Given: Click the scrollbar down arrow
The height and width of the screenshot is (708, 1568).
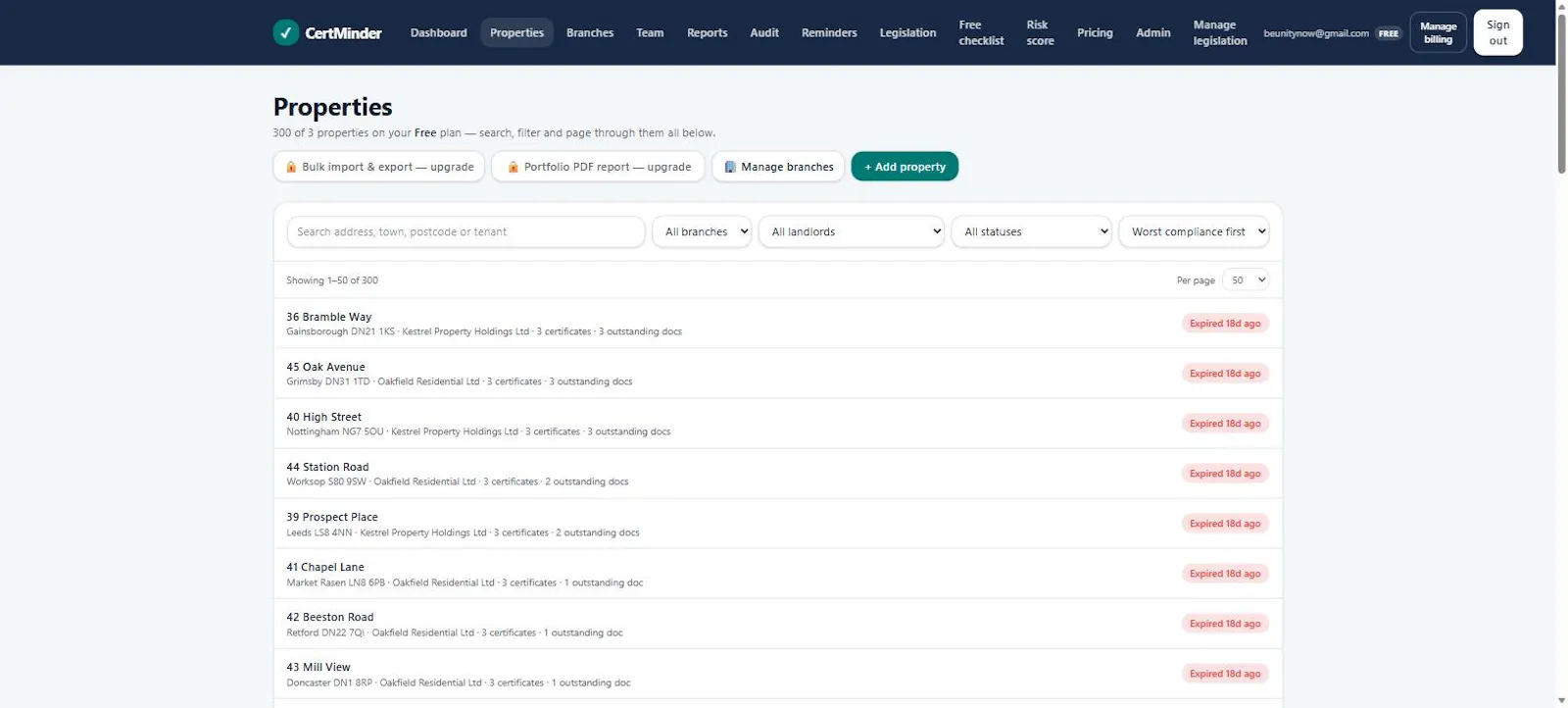Looking at the screenshot, I should click(x=1561, y=700).
